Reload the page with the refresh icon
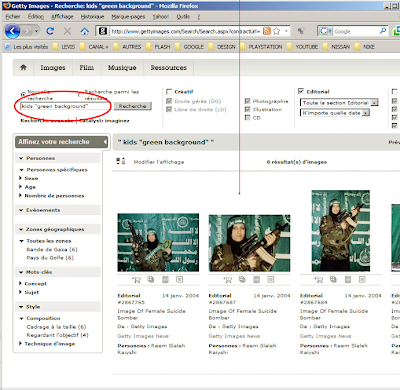The width and height of the screenshot is (400, 390). 50,31
